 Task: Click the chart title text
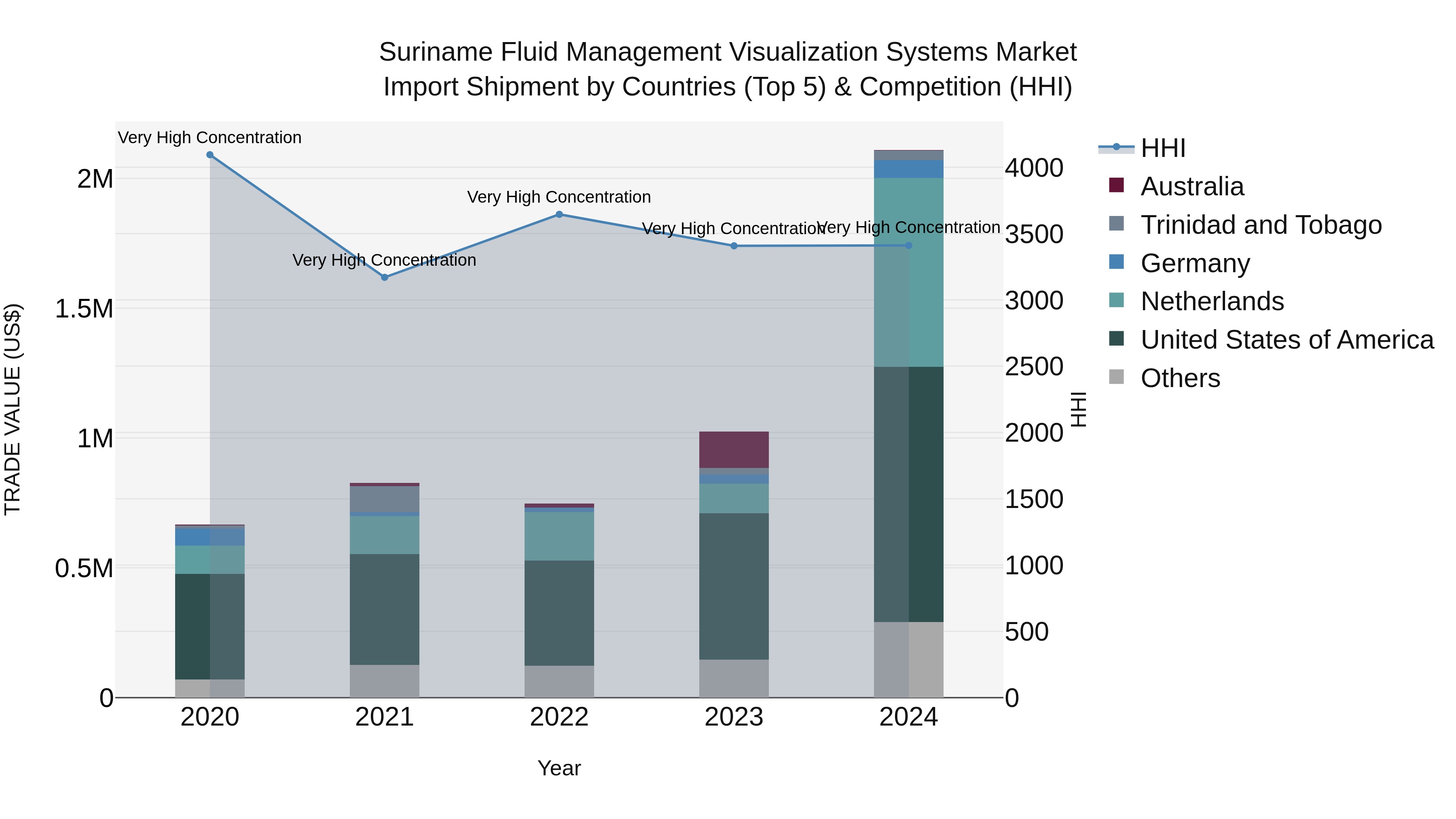click(728, 70)
